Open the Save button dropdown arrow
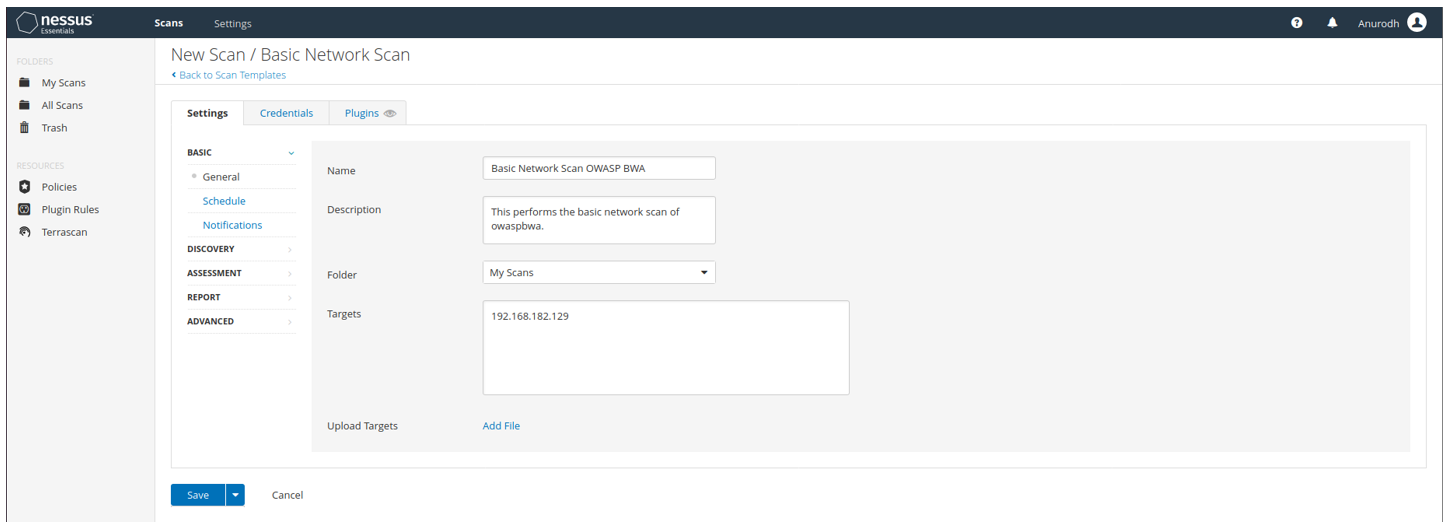Image resolution: width=1445 pixels, height=528 pixels. (235, 495)
